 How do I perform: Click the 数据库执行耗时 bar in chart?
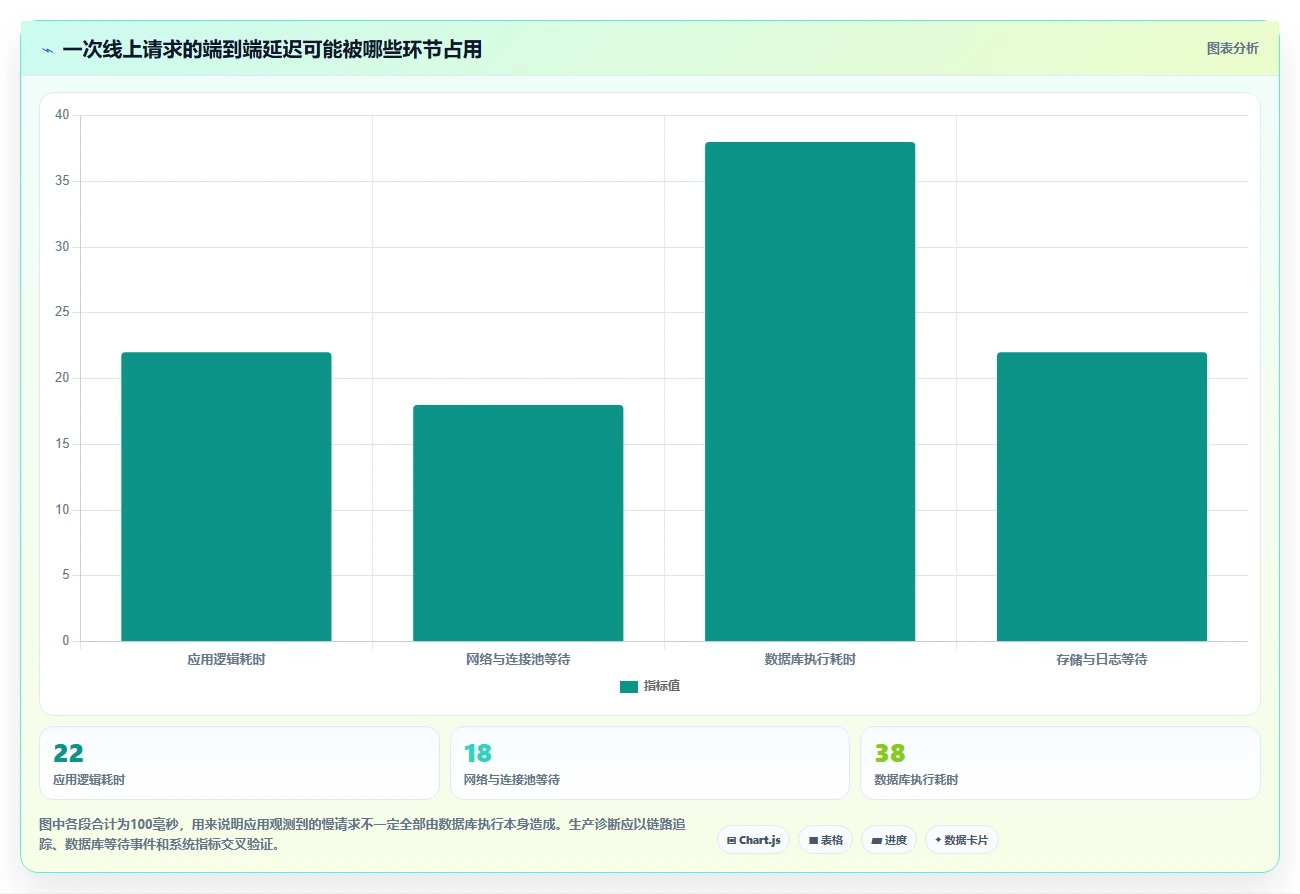(810, 391)
